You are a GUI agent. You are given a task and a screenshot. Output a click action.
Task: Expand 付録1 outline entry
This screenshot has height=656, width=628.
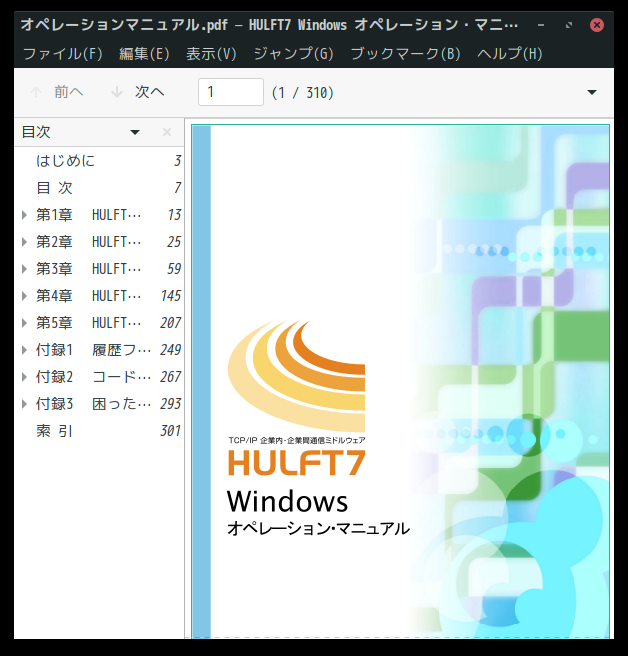coord(24,350)
